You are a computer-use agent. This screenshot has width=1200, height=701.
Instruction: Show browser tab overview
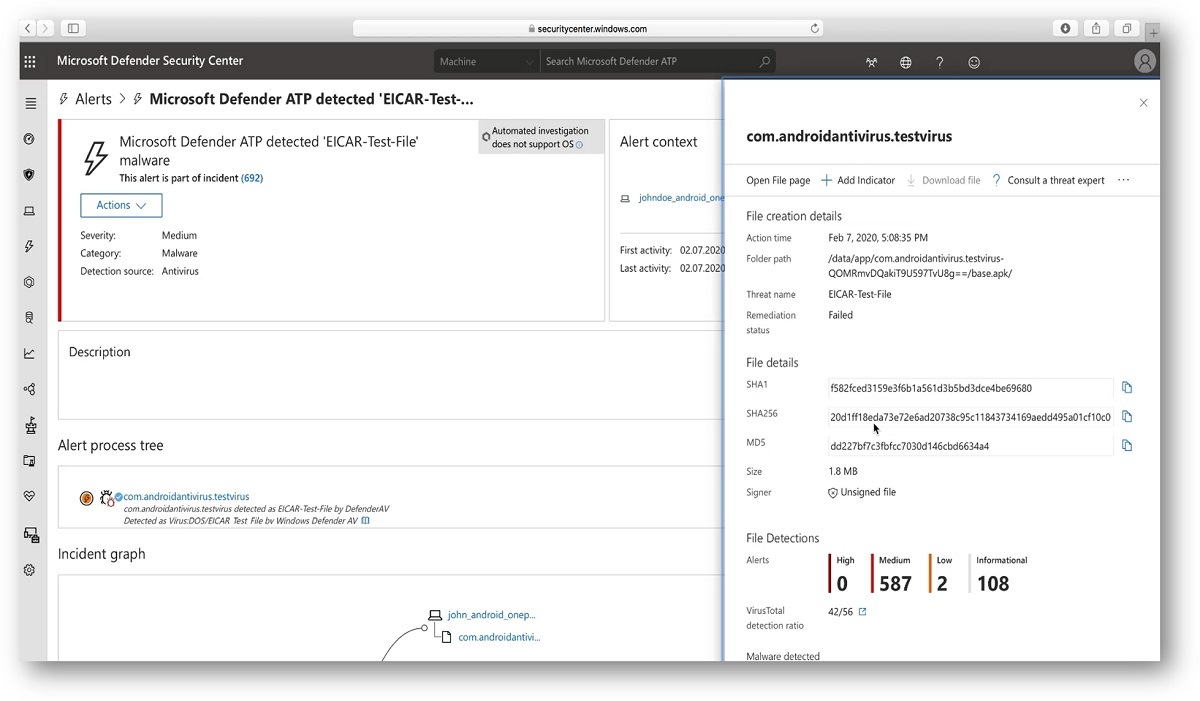pyautogui.click(x=1127, y=28)
